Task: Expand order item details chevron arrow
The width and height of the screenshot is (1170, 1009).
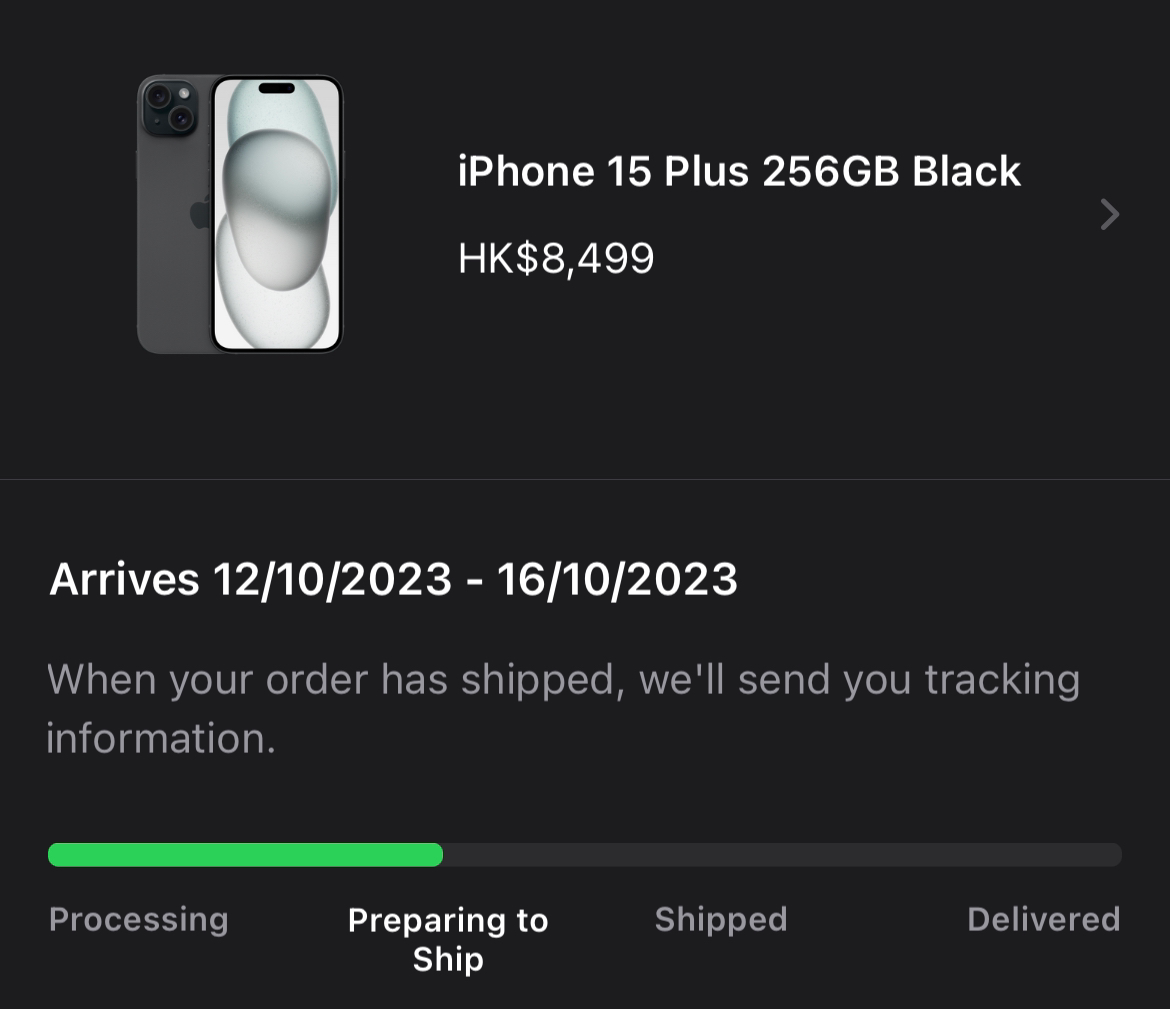Action: (x=1110, y=214)
